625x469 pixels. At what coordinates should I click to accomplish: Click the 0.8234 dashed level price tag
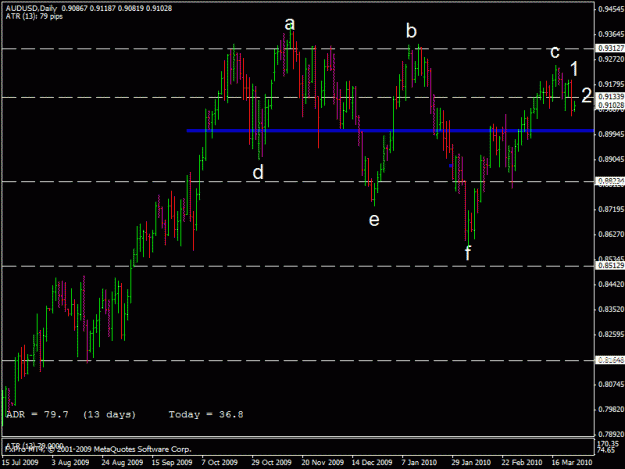coord(611,181)
